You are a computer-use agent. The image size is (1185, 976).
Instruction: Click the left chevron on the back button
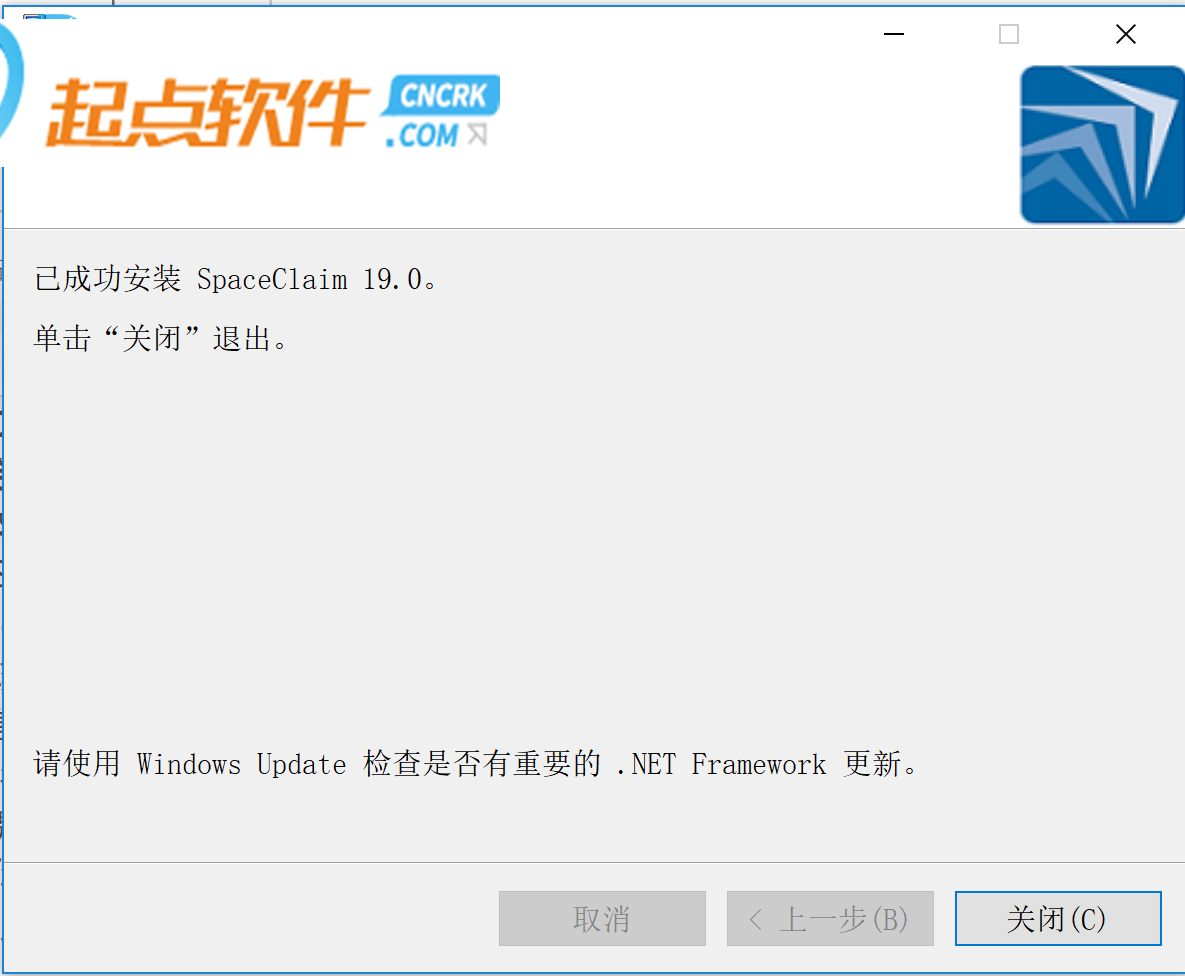[x=755, y=919]
